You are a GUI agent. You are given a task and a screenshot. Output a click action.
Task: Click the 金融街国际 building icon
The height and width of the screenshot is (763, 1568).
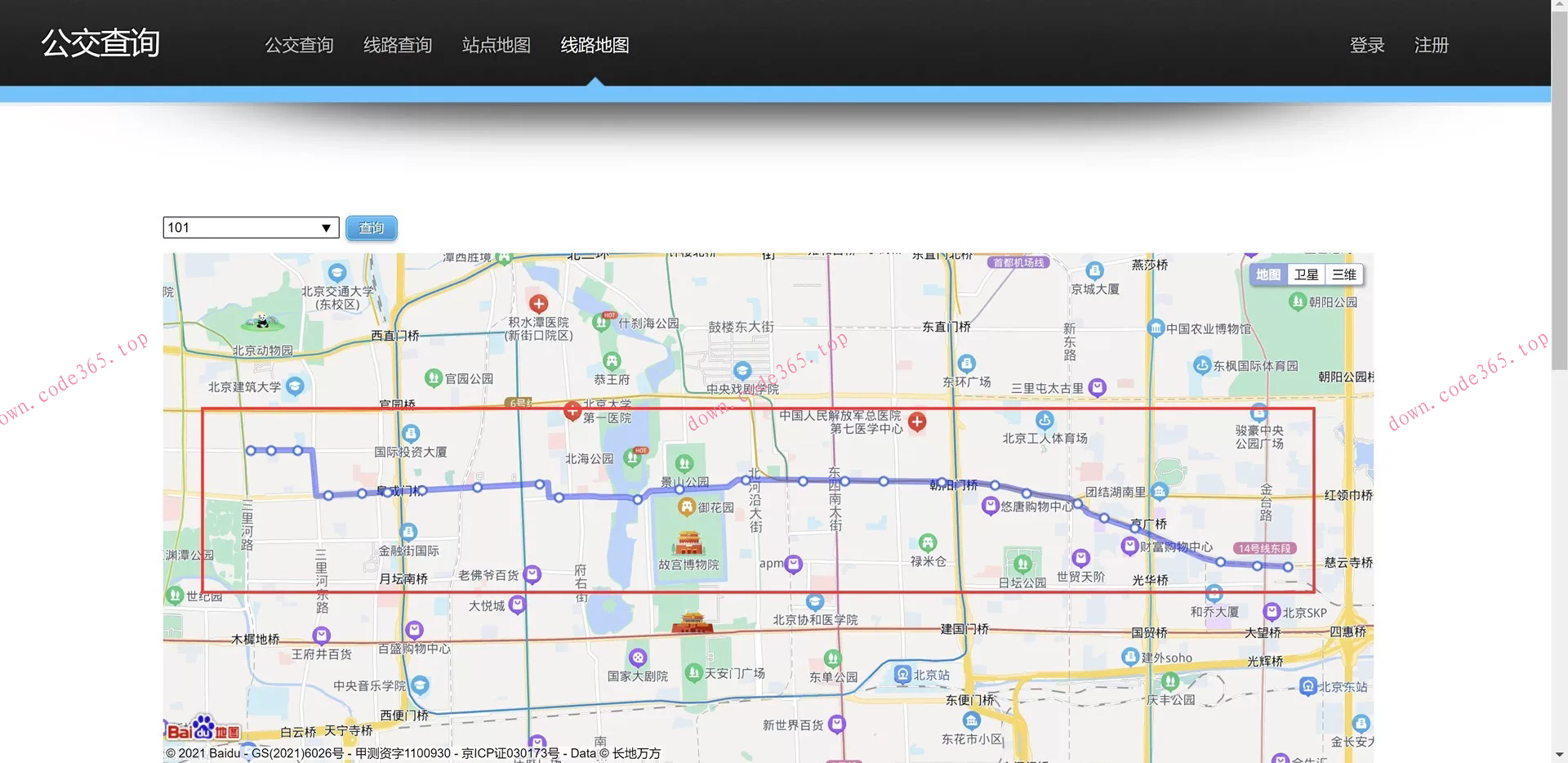tap(408, 532)
